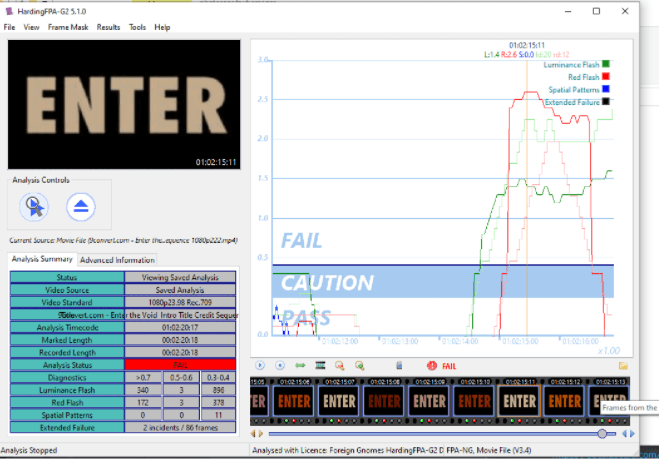Click the 'Saved Analysis' video source value
661x465 pixels.
click(180, 290)
